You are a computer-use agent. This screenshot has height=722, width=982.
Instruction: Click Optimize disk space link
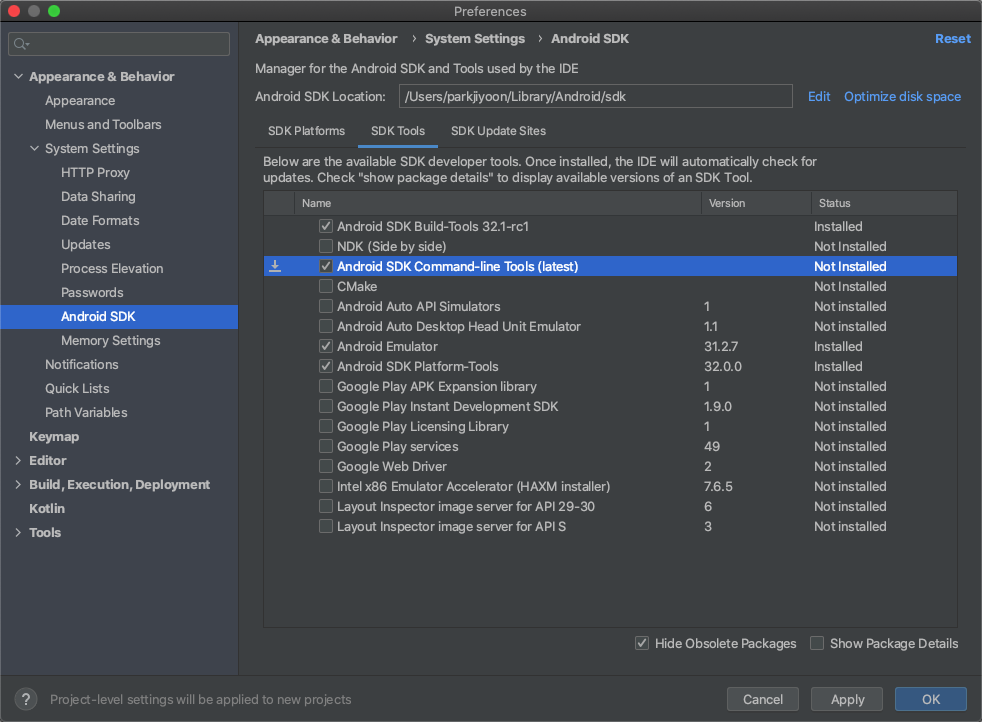[x=902, y=96]
